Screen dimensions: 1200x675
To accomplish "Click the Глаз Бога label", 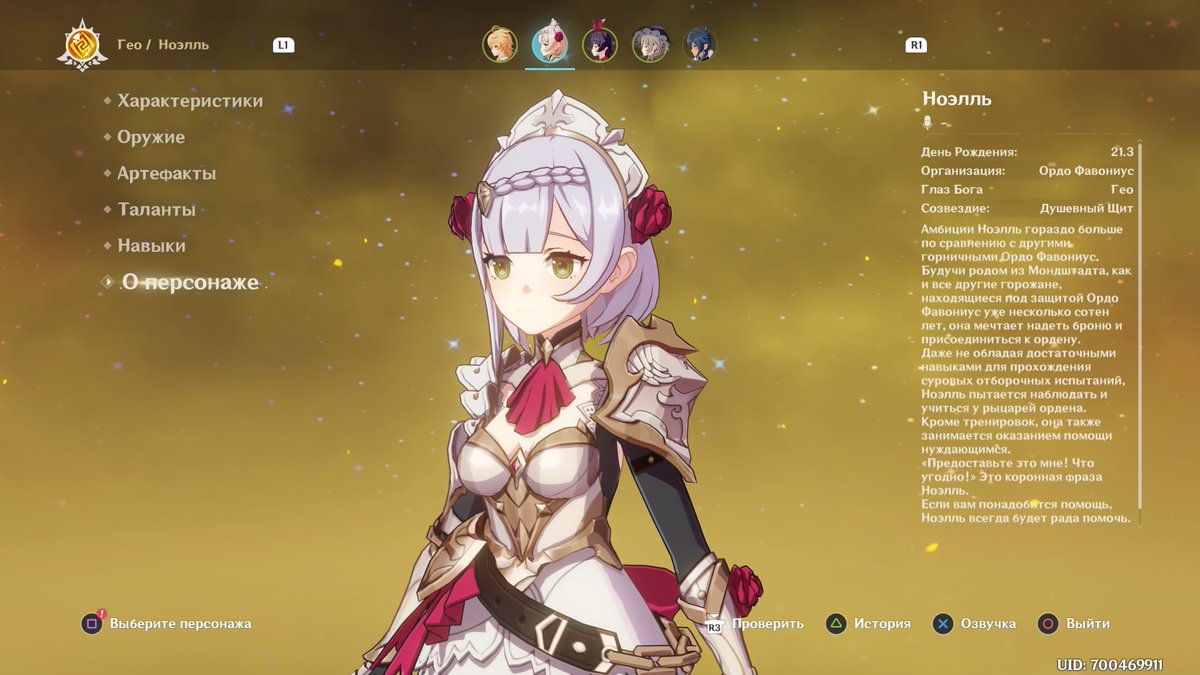I will point(951,190).
